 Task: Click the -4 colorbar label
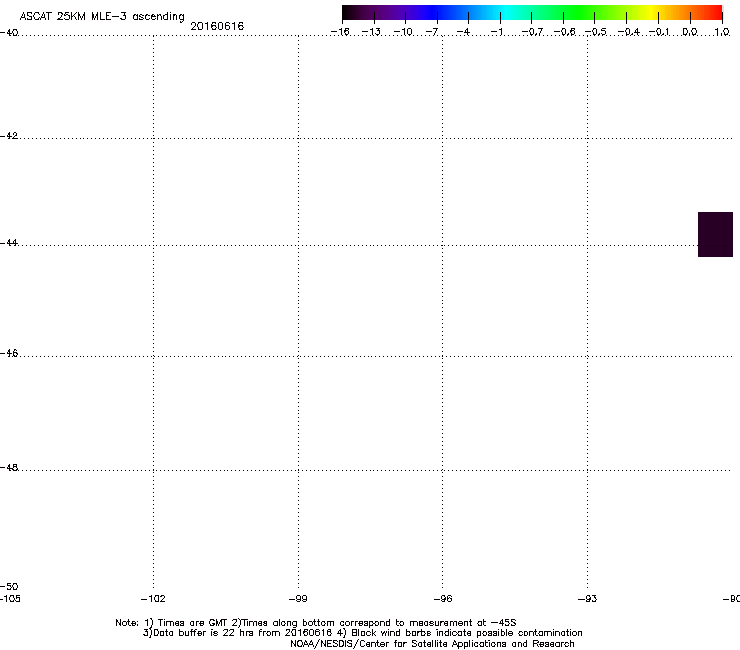point(463,32)
